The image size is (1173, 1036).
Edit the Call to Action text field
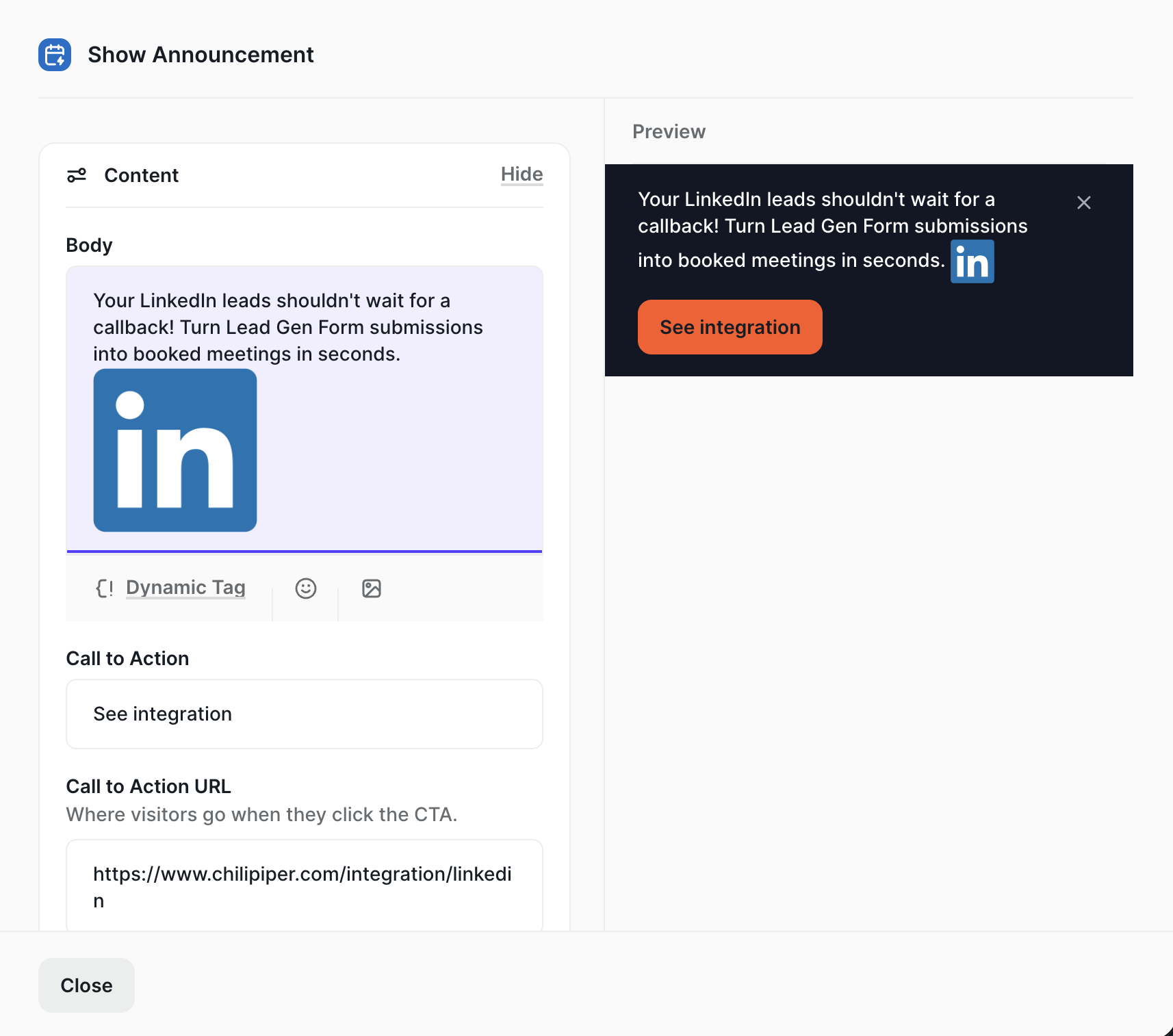tap(305, 714)
